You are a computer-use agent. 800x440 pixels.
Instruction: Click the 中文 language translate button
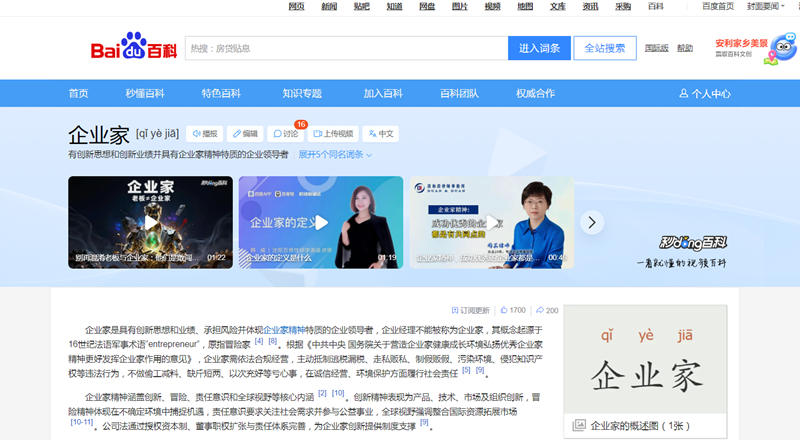[x=381, y=134]
